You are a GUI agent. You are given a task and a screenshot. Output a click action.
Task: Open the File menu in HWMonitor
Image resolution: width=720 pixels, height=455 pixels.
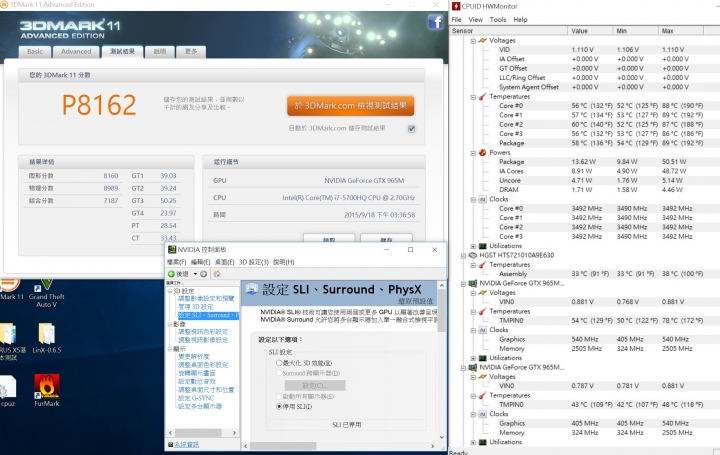[x=456, y=20]
